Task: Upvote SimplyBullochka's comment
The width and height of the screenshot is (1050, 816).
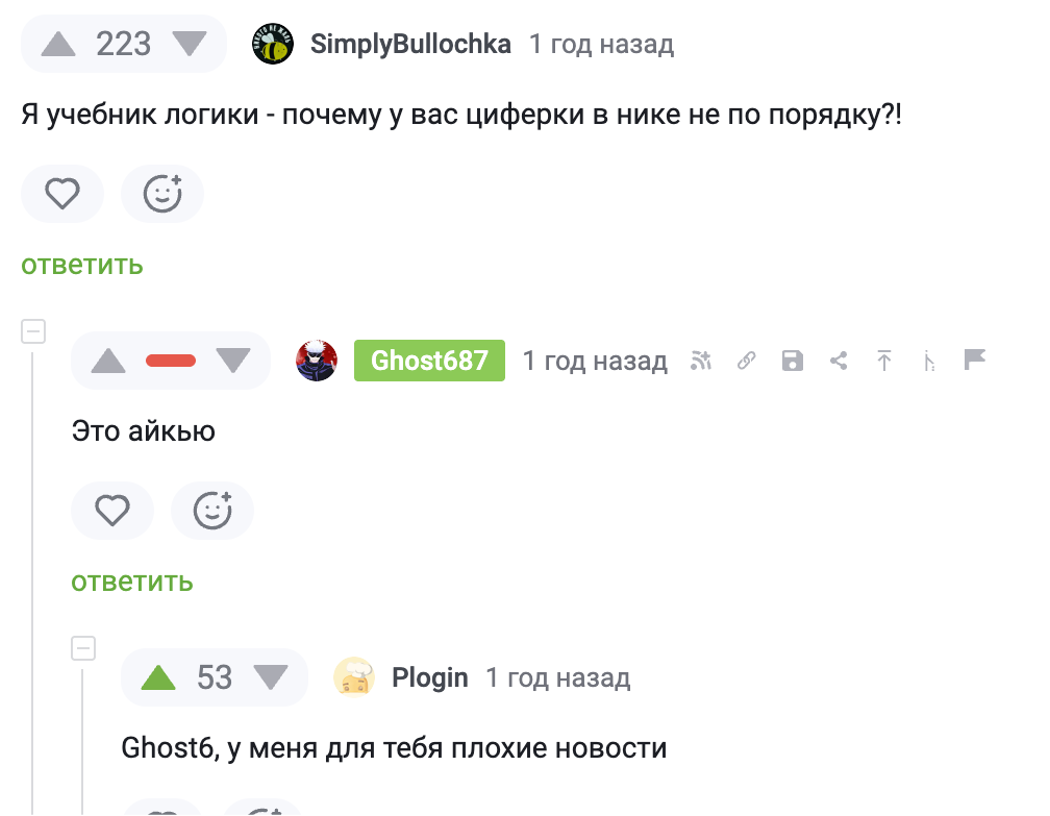Action: [59, 44]
